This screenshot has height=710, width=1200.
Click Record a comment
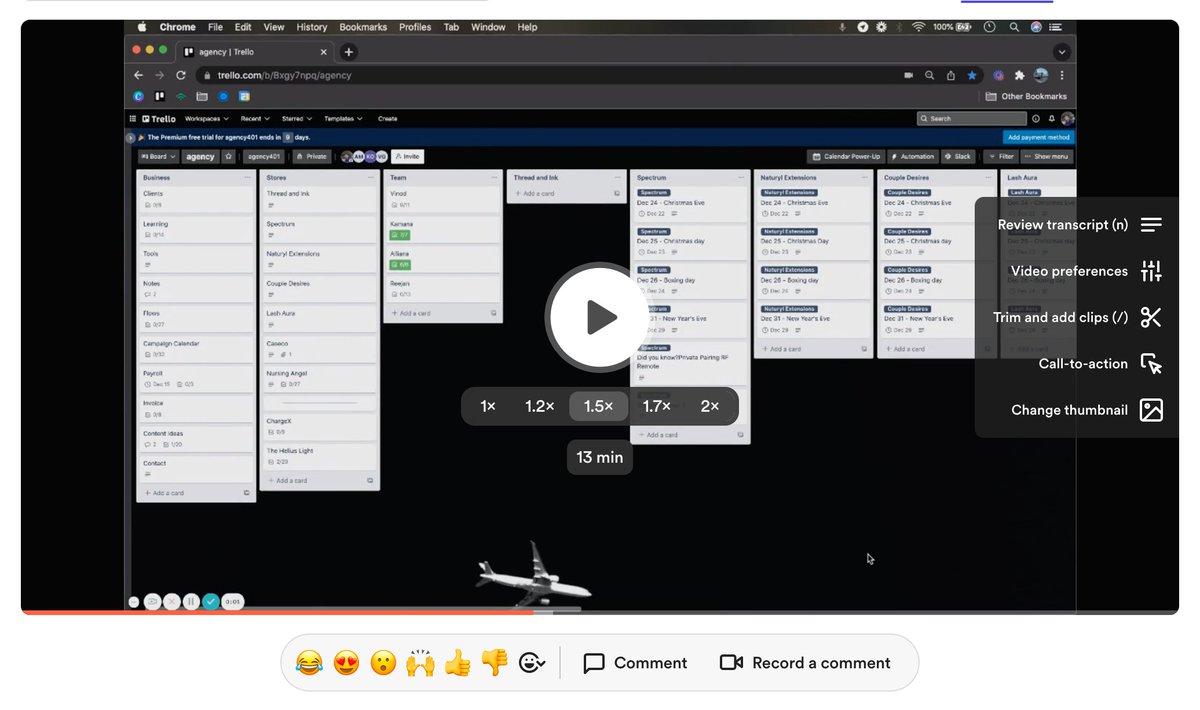pyautogui.click(x=805, y=663)
